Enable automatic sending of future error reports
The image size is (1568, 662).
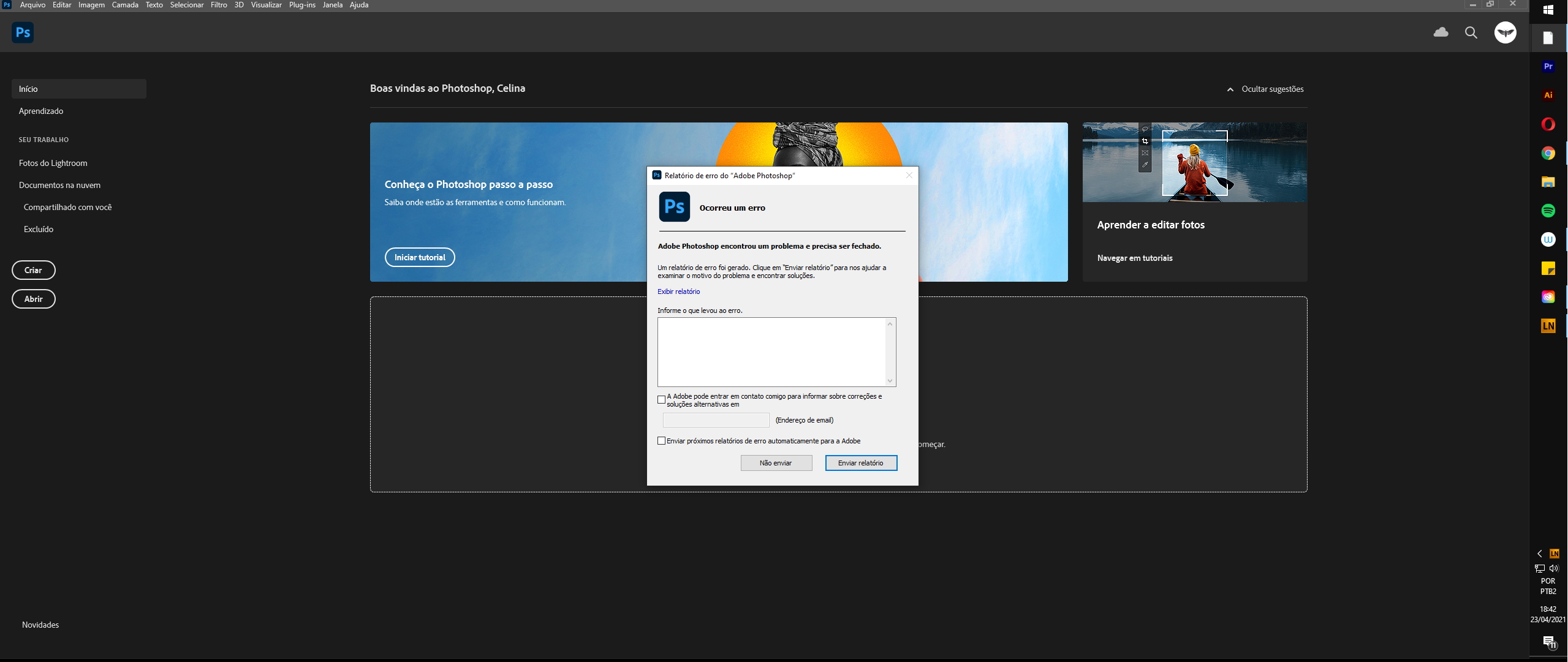[x=661, y=440]
